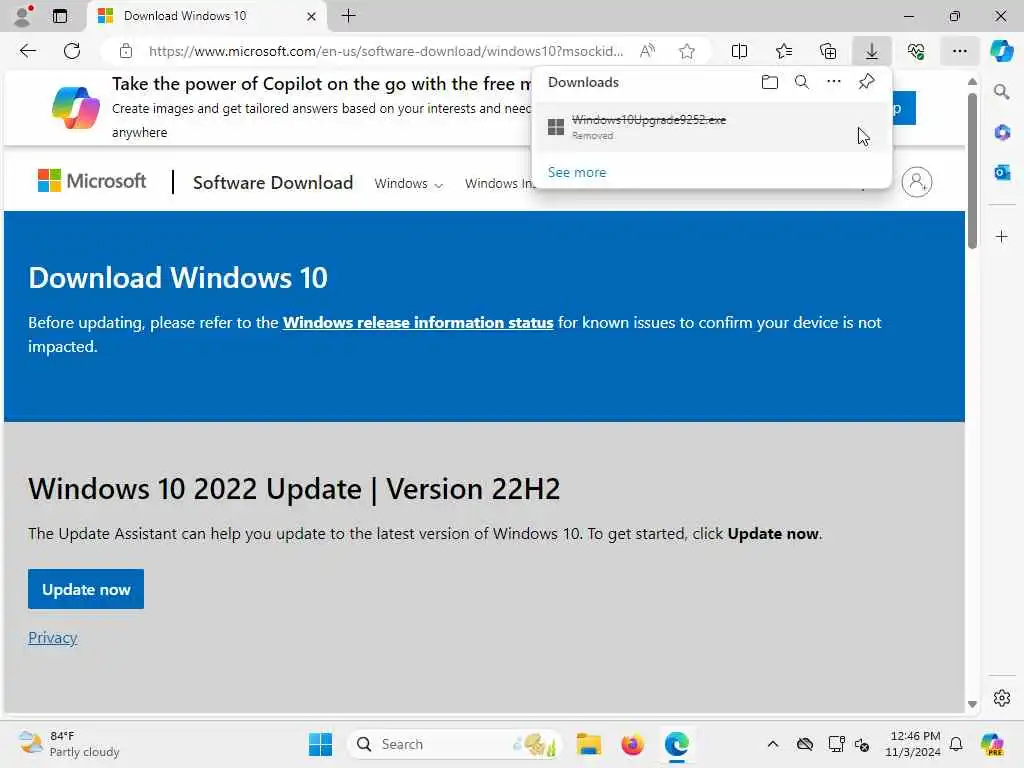Open Settings and more ellipsis menu
1024x768 pixels.
959,51
